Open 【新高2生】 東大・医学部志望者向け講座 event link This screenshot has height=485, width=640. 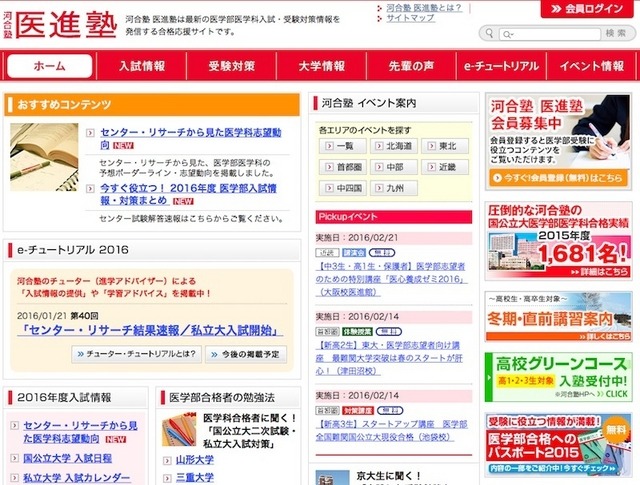(389, 358)
